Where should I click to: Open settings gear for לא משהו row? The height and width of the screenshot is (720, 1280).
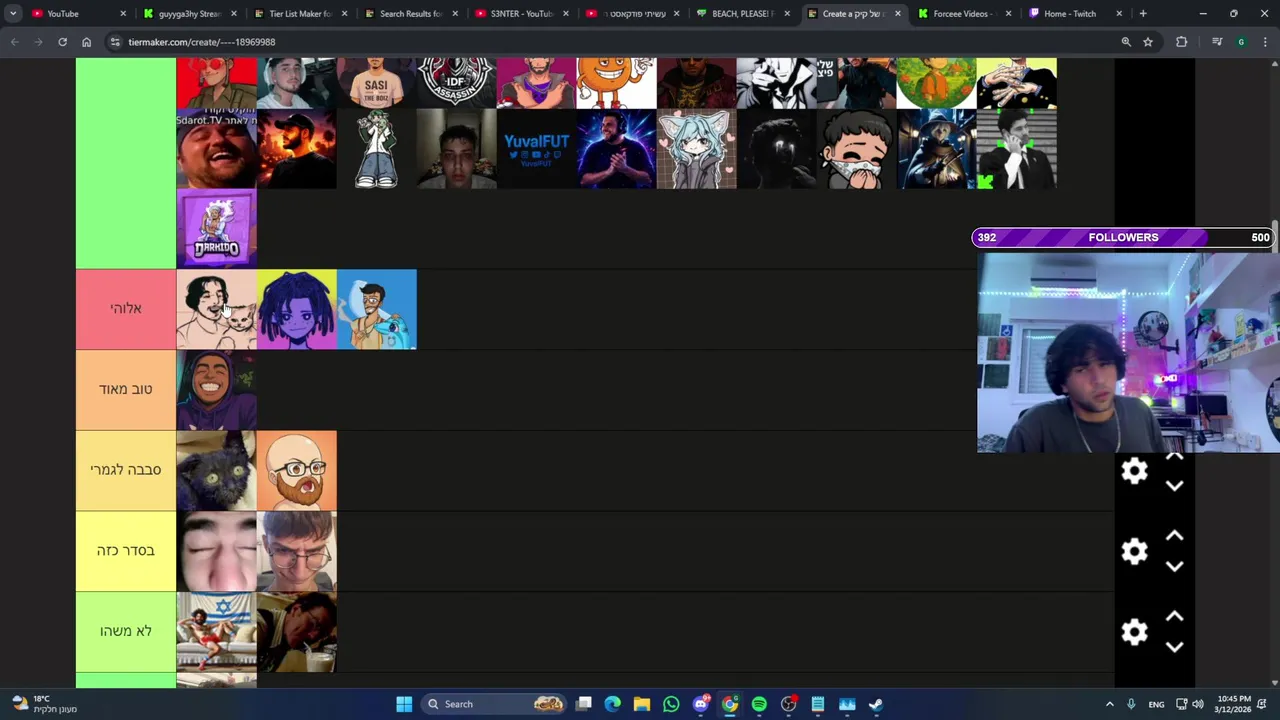pos(1134,632)
